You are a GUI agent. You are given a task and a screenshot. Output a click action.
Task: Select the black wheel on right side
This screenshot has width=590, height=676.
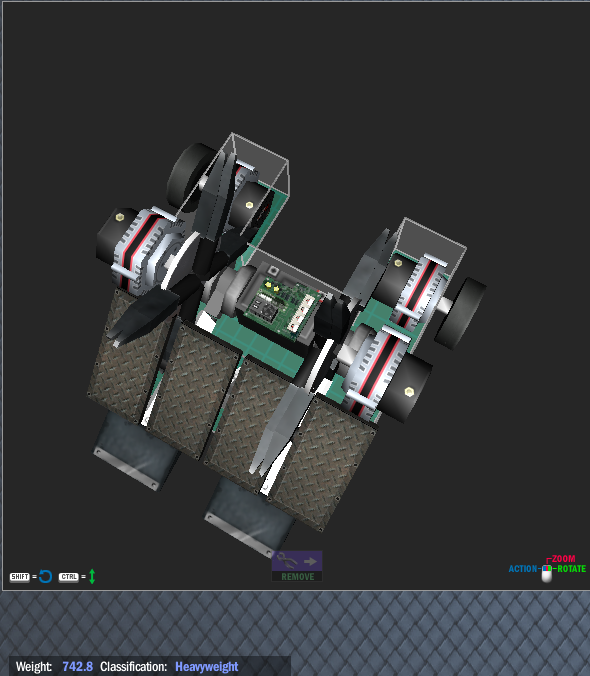coord(462,313)
